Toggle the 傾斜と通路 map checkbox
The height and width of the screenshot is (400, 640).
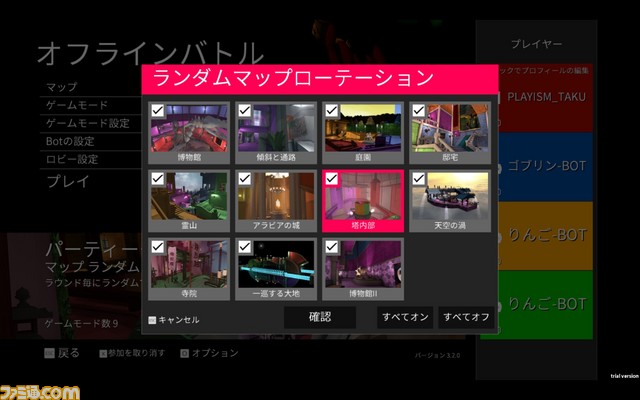click(244, 110)
